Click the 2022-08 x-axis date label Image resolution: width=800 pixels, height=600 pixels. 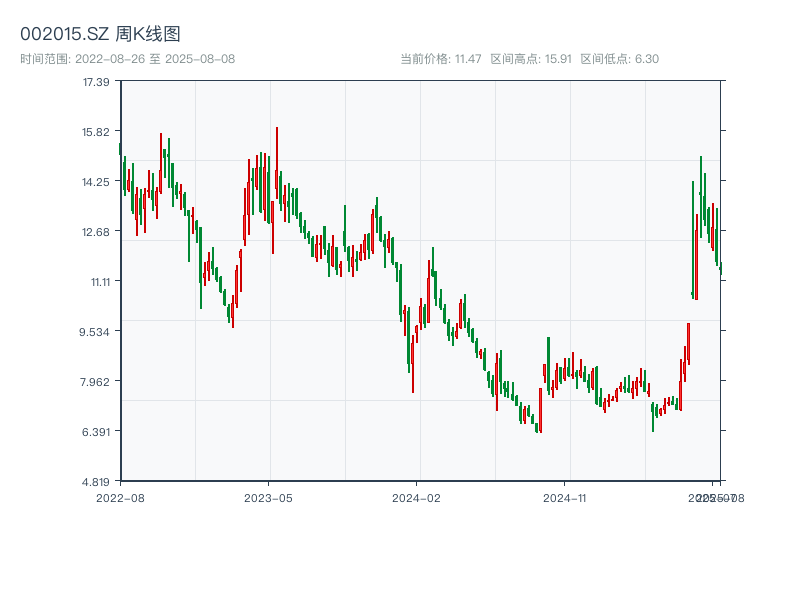(x=120, y=497)
